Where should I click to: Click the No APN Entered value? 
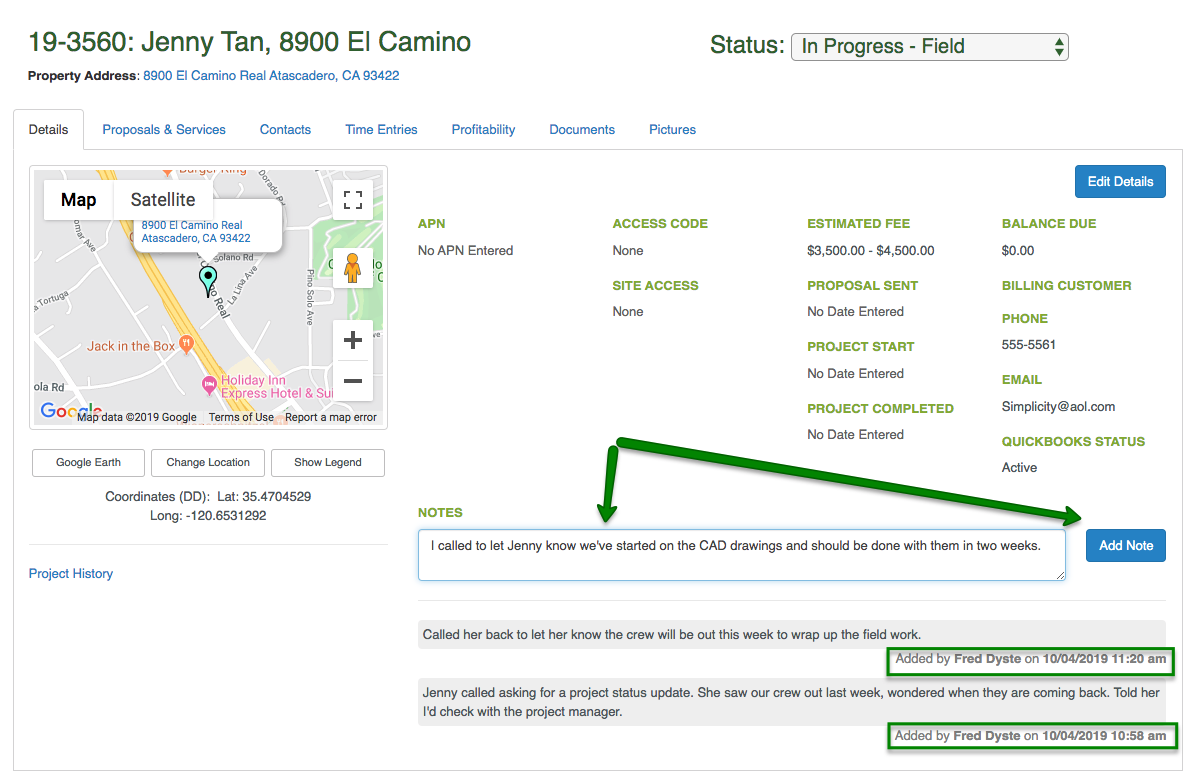[465, 251]
